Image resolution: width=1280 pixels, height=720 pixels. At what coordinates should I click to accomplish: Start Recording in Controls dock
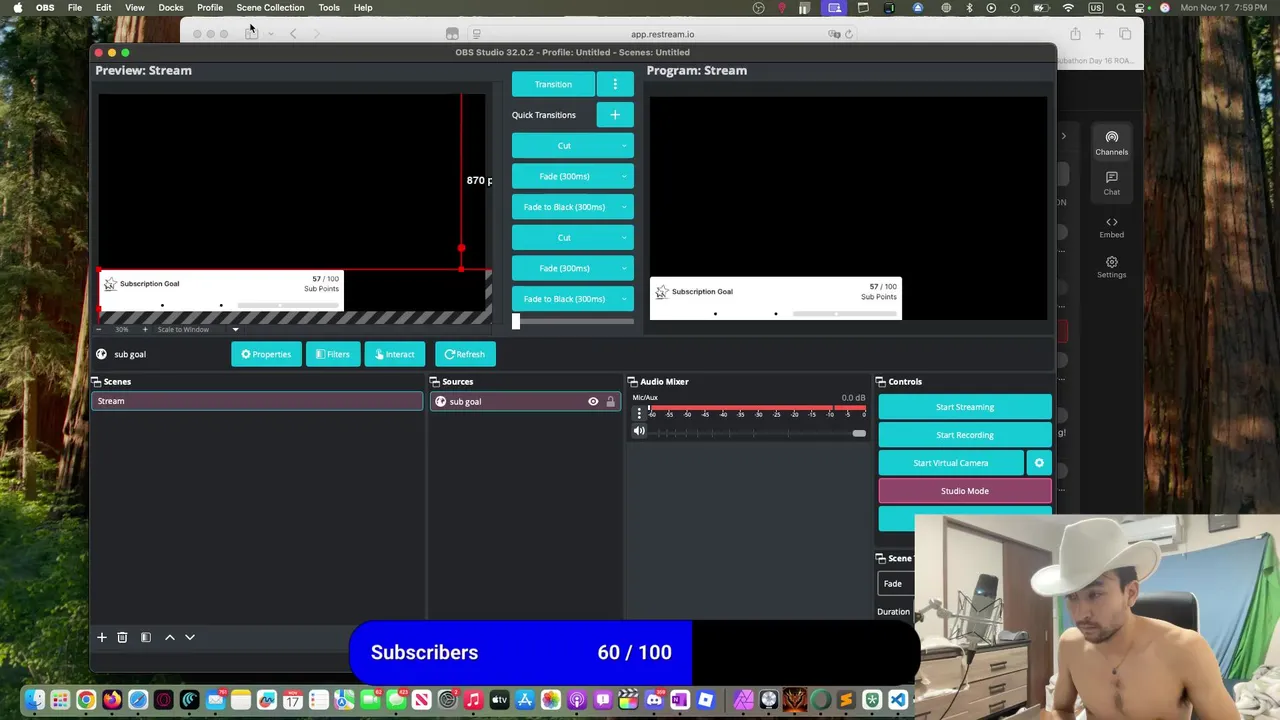tap(965, 435)
